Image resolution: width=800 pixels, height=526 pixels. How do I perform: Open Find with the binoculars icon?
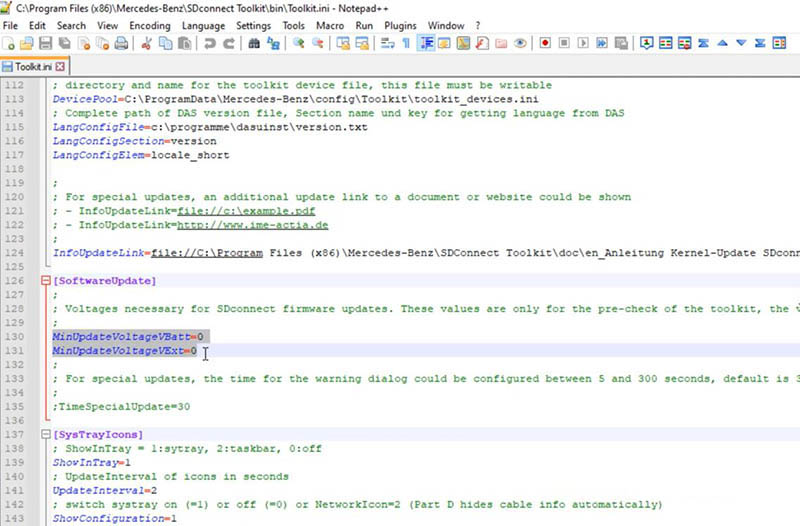[x=254, y=44]
